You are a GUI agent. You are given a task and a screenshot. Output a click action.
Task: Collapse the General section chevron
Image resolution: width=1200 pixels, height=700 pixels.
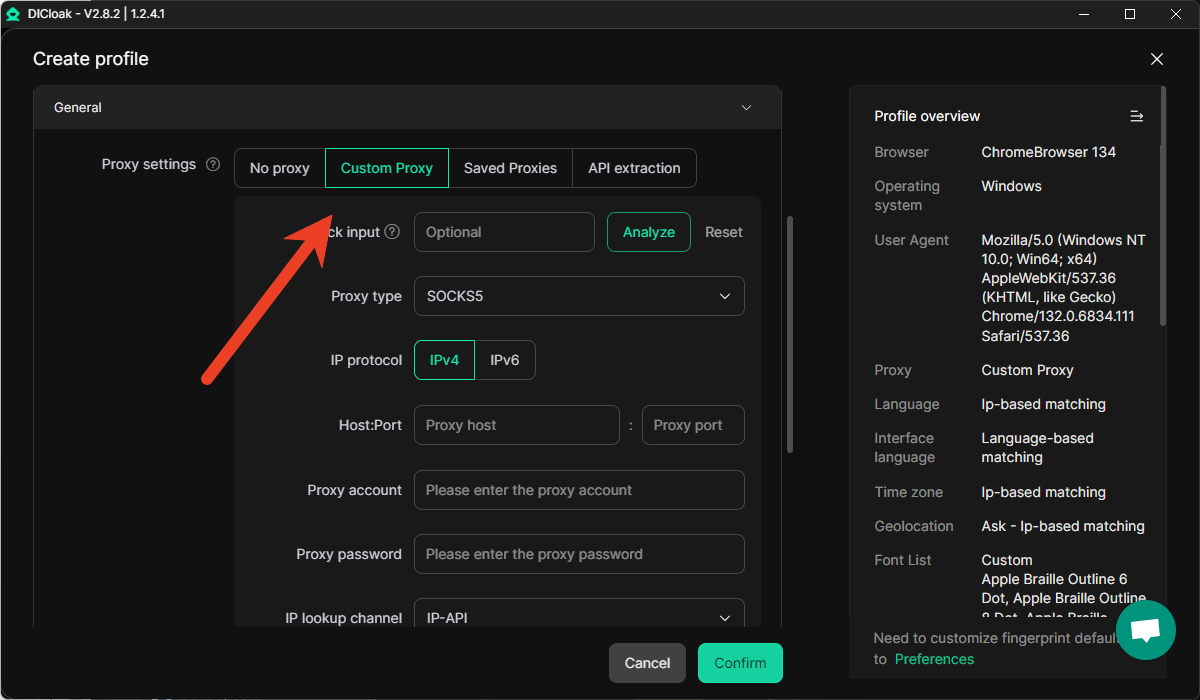746,108
